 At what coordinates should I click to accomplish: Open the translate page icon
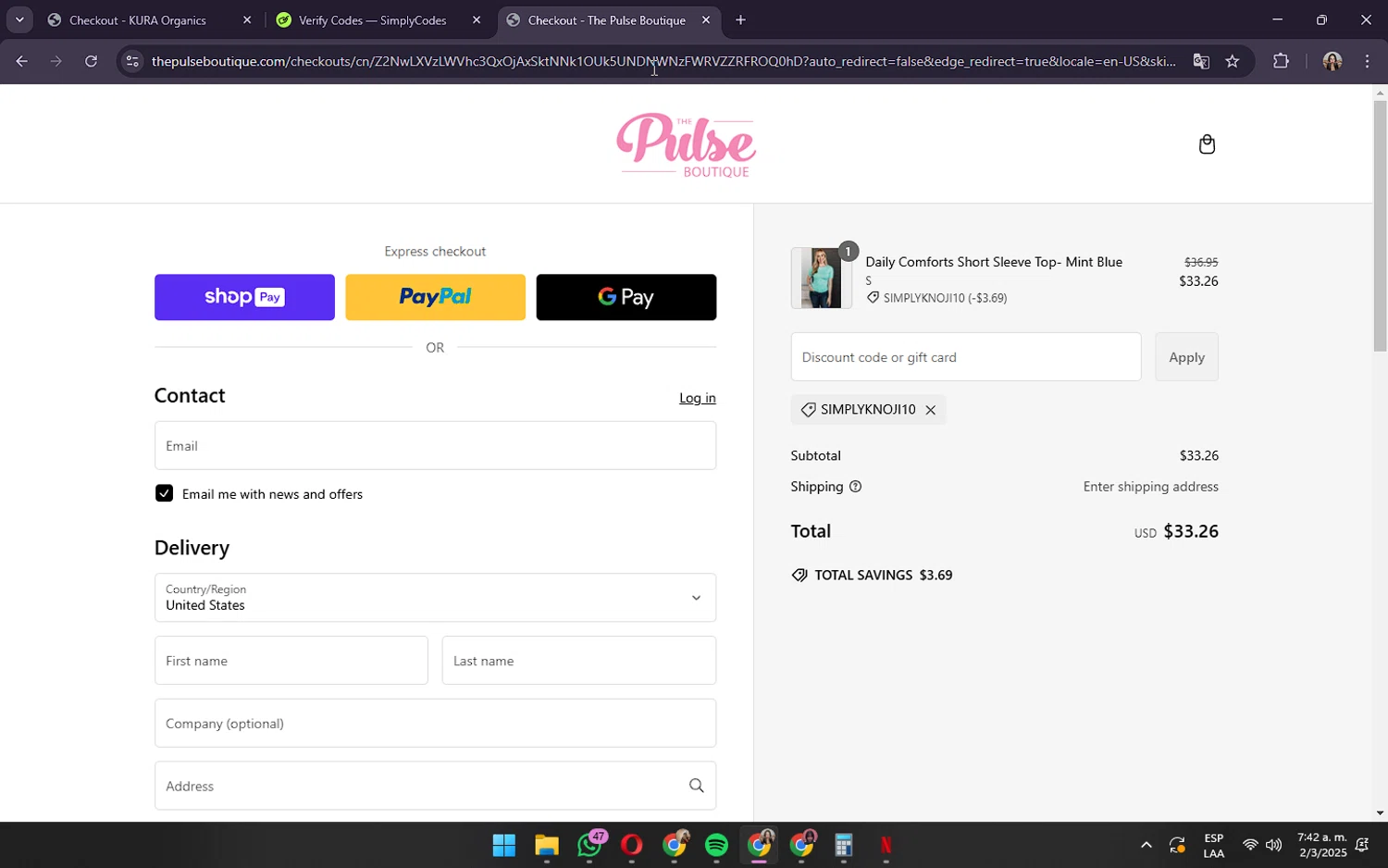[x=1201, y=61]
